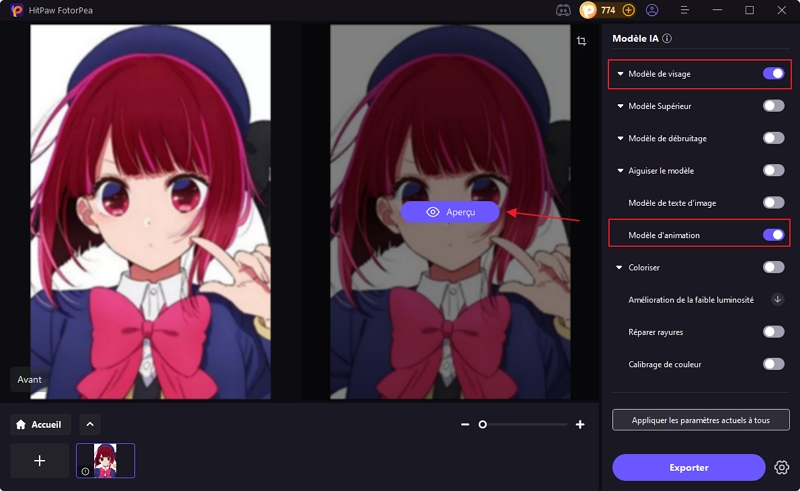Open export settings gear icon

tap(781, 467)
